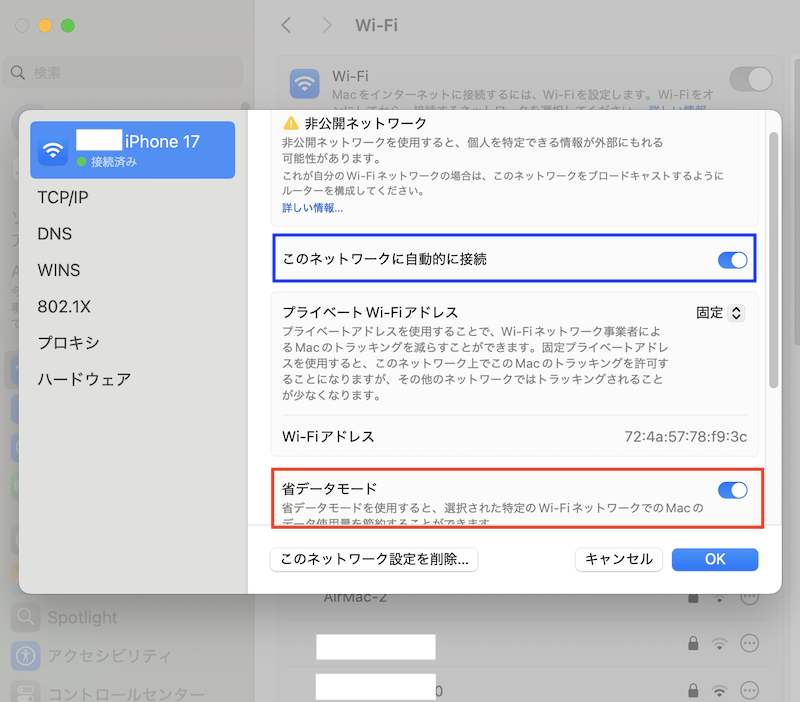This screenshot has width=800, height=702.
Task: Open the プロキシ settings tab
Action: (x=68, y=343)
